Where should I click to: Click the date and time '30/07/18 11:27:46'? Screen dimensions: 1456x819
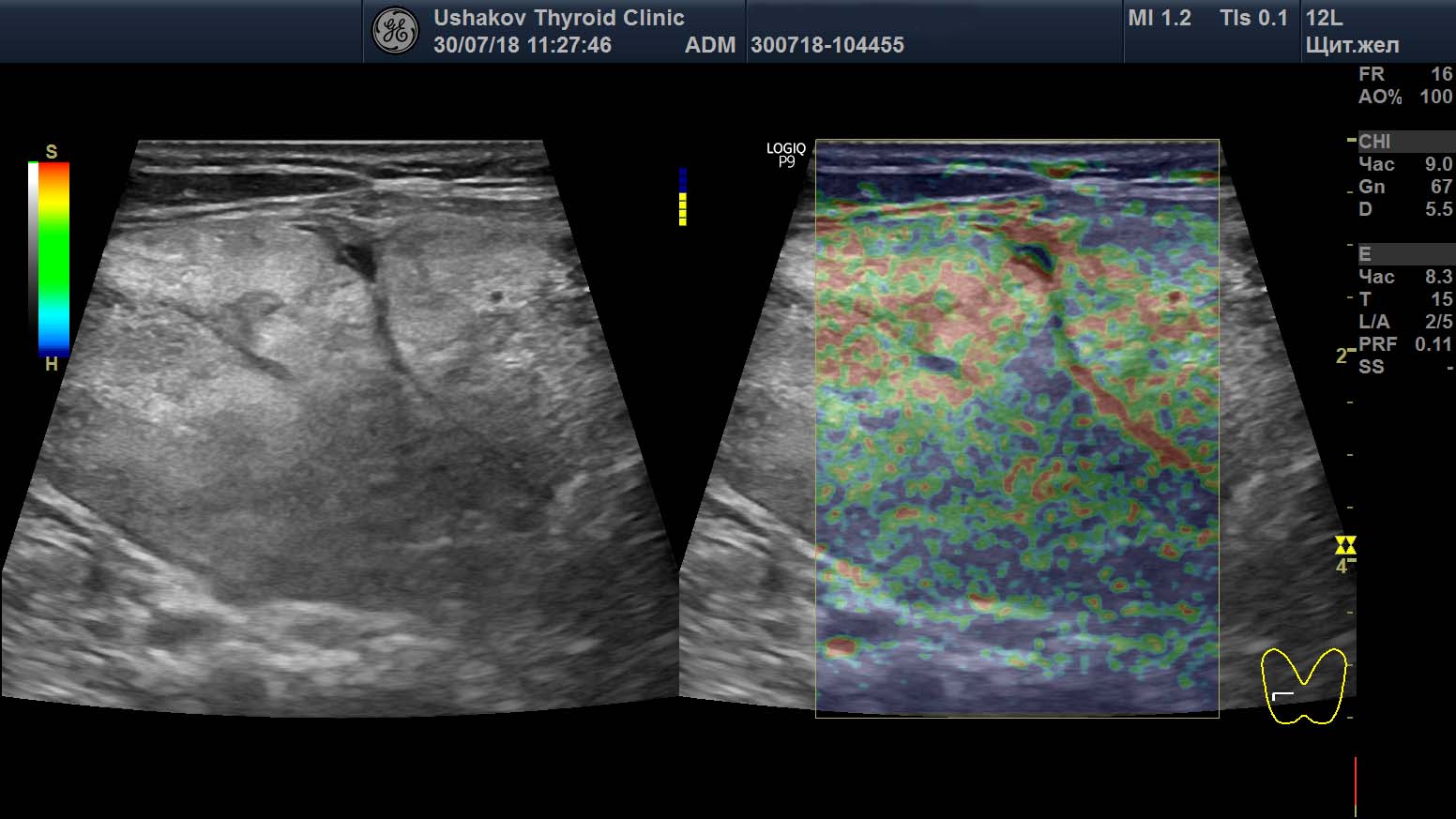(523, 45)
